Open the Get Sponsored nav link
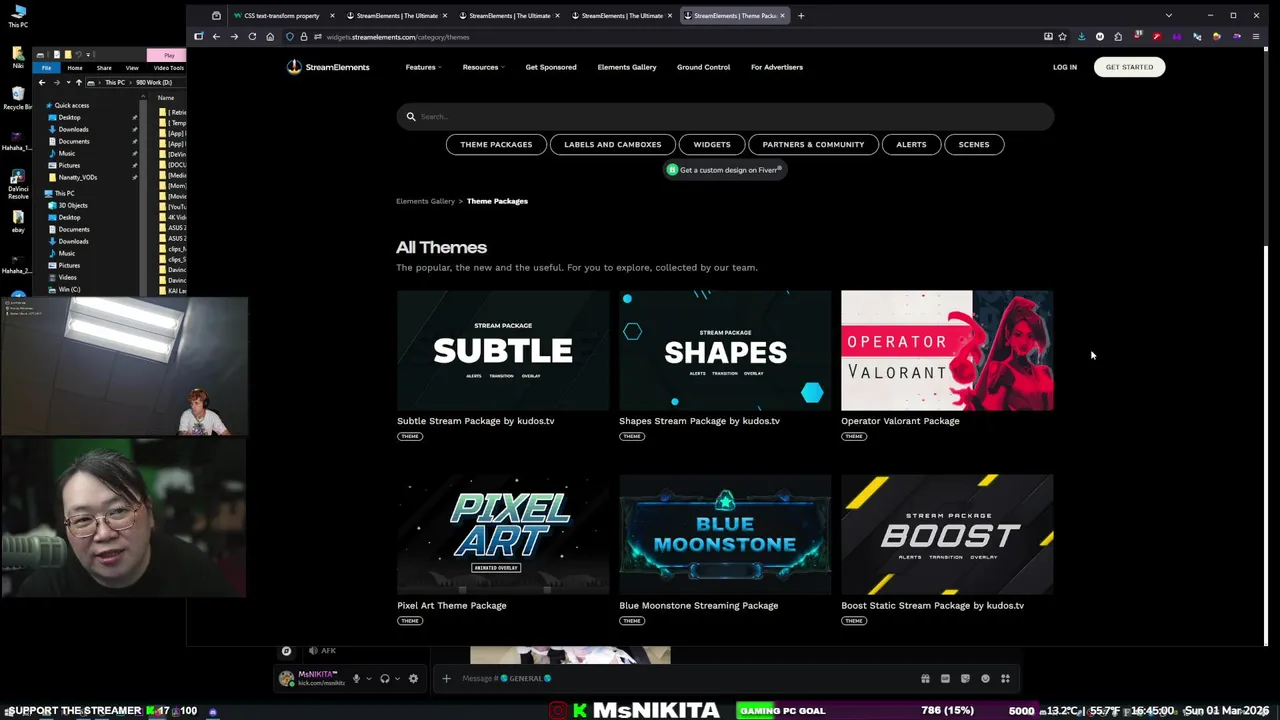Viewport: 1280px width, 720px height. 551,67
